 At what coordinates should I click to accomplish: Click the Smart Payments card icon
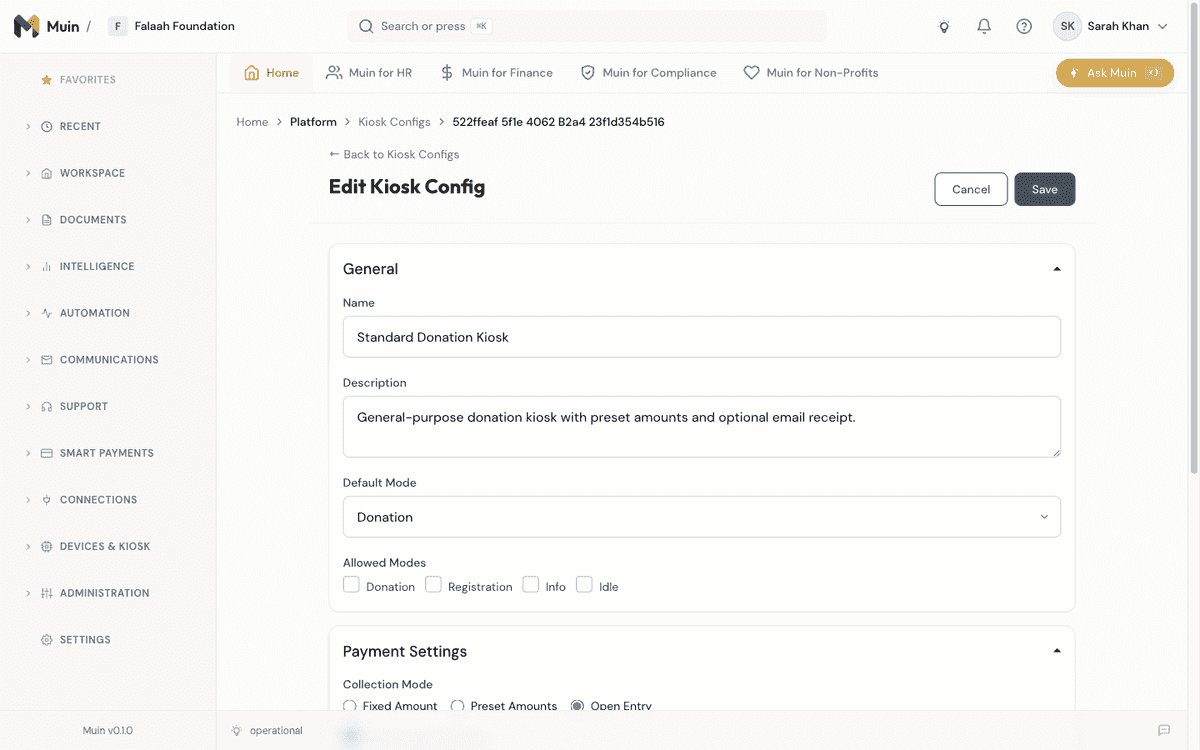[x=46, y=453]
